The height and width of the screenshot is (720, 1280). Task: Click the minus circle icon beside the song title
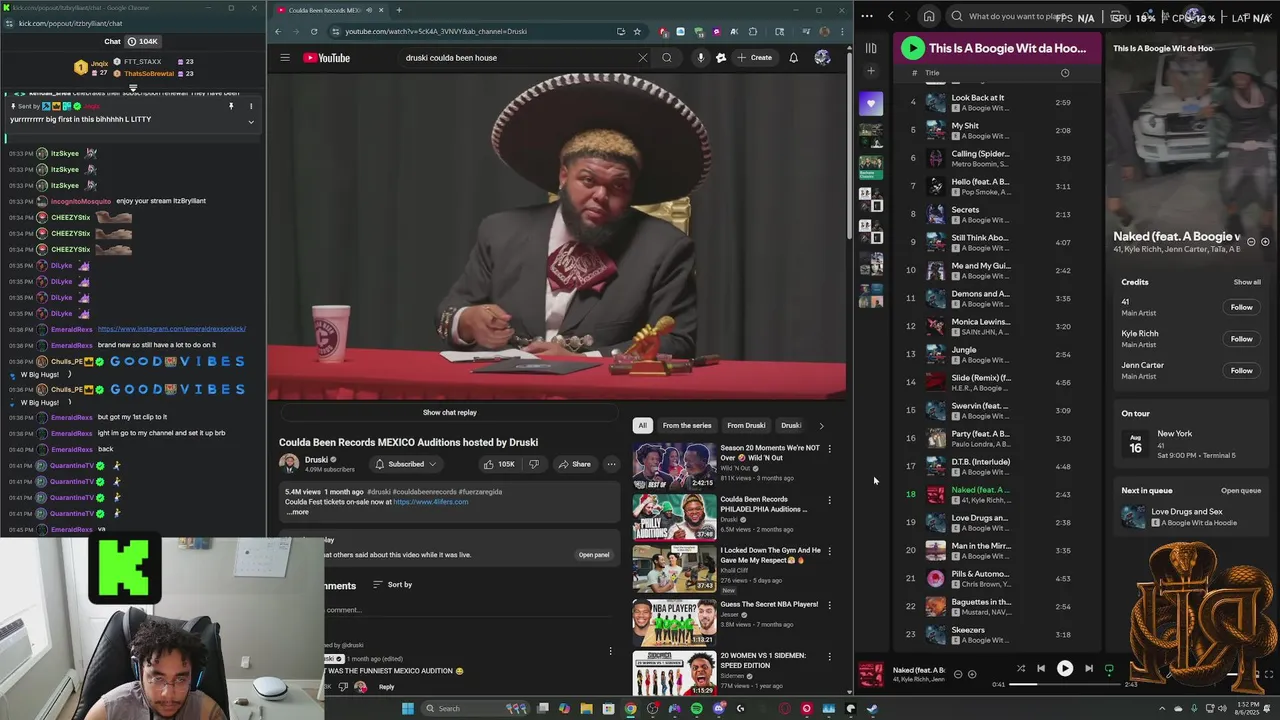tap(957, 674)
